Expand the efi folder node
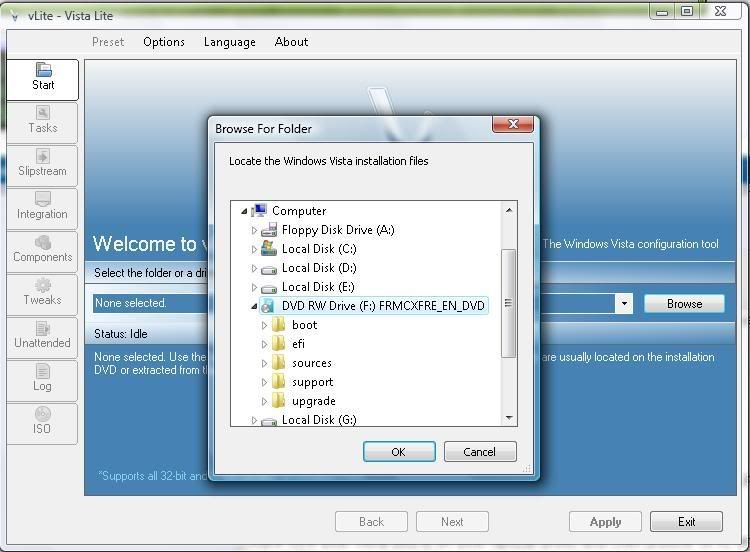The height and width of the screenshot is (552, 750). pyautogui.click(x=264, y=344)
